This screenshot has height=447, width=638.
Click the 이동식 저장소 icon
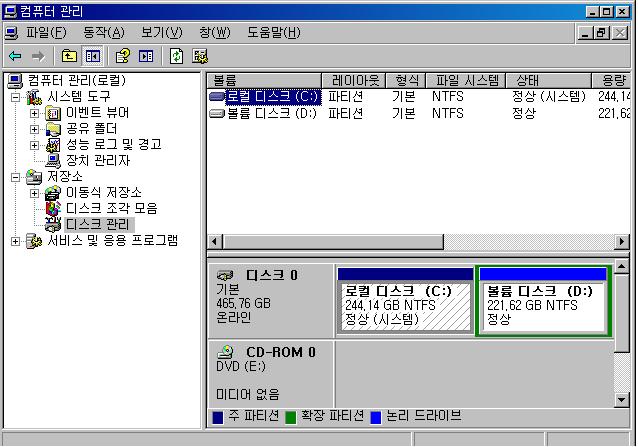[x=53, y=193]
